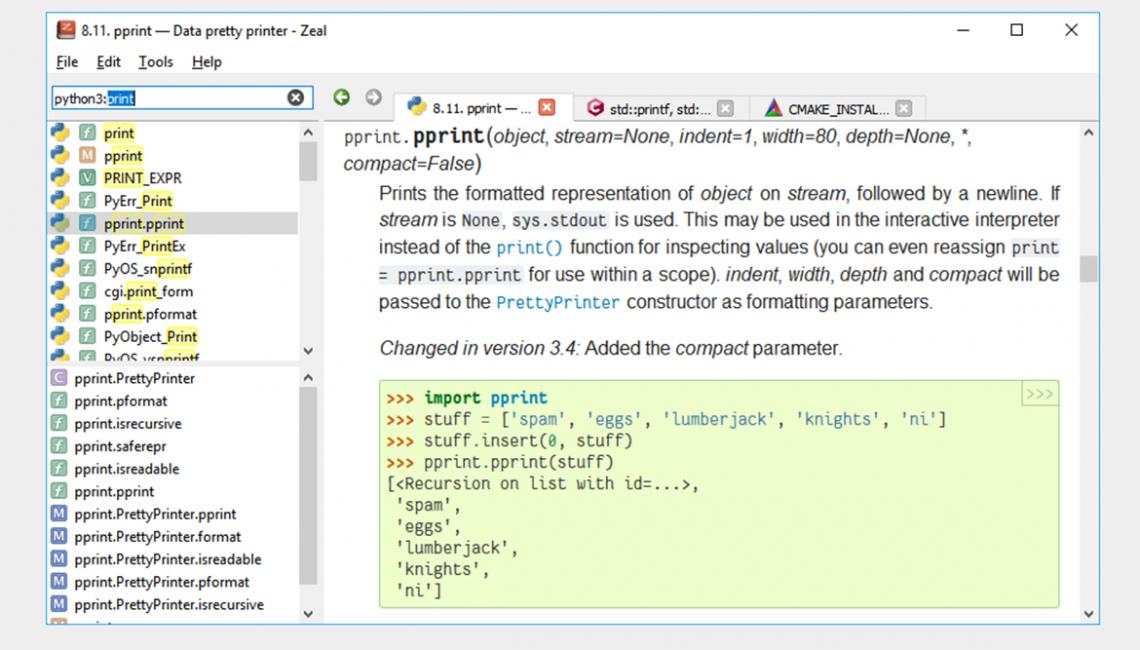1140x650 pixels.
Task: Click documentation pane scrollbar up arrow
Action: point(1088,133)
